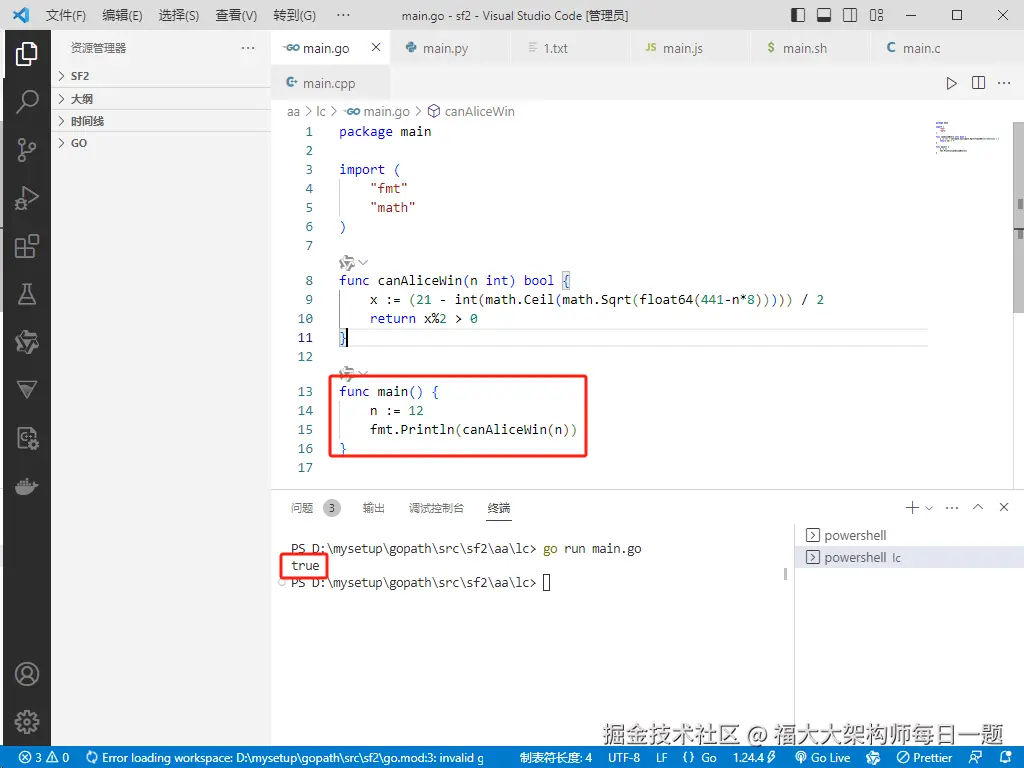Open the Extensions view

pos(27,246)
